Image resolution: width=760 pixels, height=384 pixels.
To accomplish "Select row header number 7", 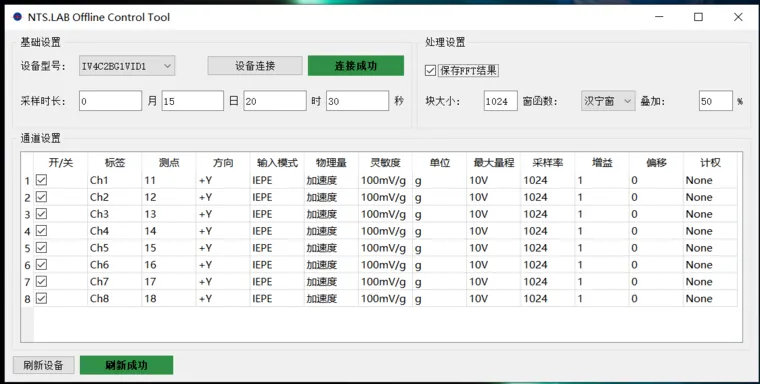I will click(27, 282).
